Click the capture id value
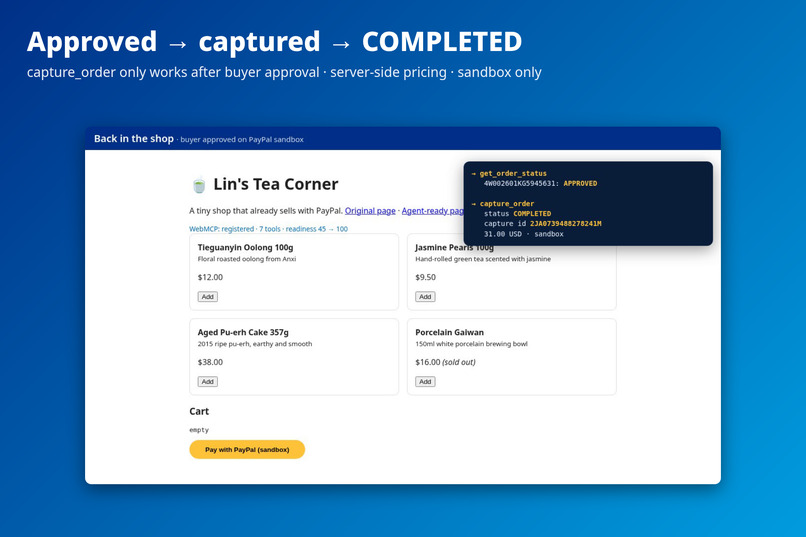Viewport: 806px width, 537px height. click(x=565, y=224)
